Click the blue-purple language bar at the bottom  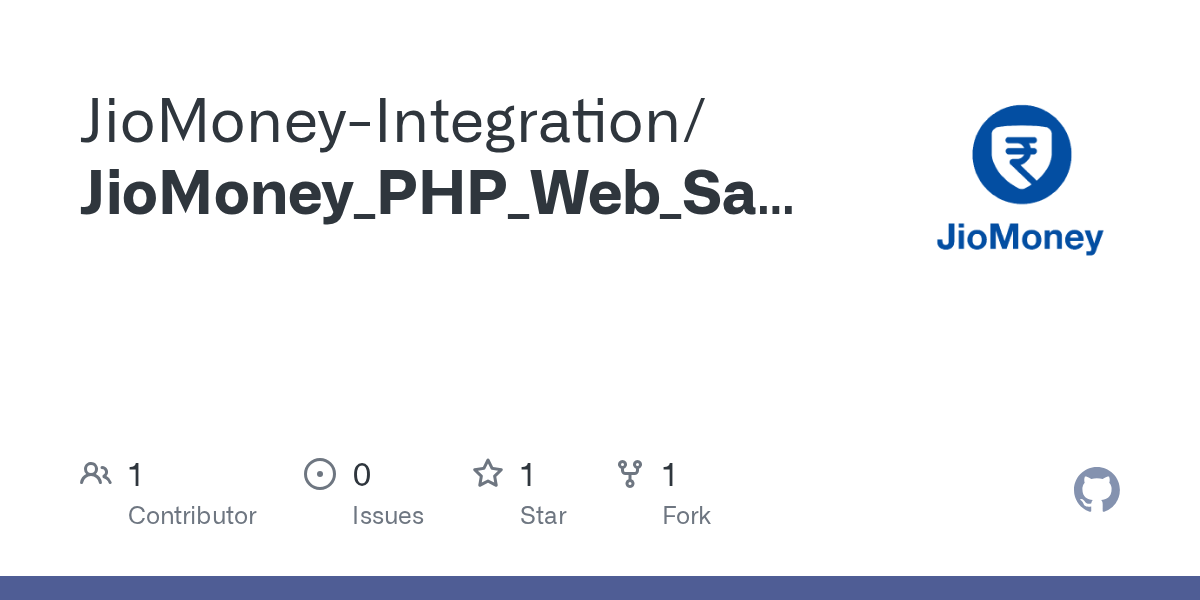(x=600, y=588)
